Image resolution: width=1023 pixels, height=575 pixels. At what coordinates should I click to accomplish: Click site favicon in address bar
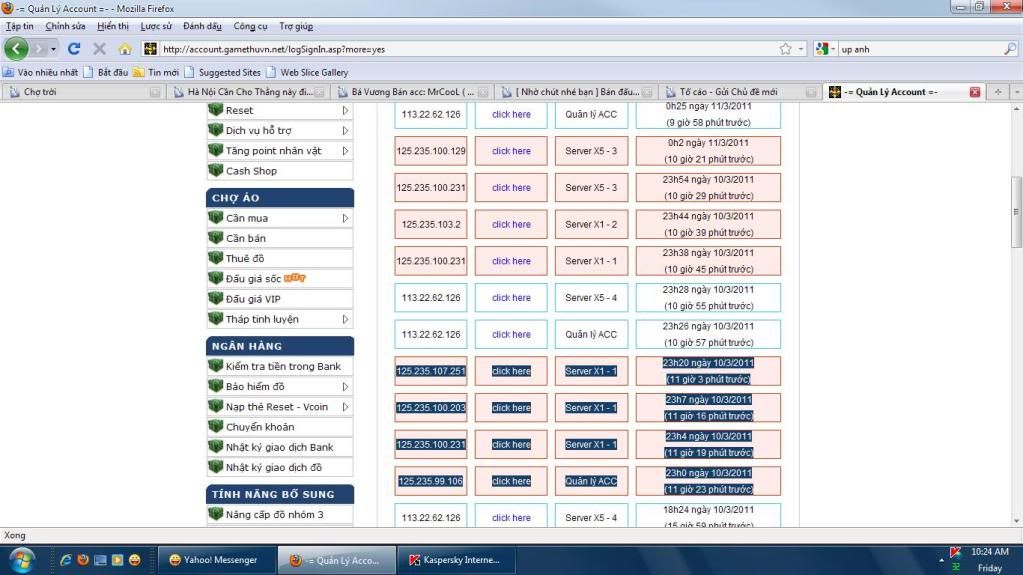[151, 49]
